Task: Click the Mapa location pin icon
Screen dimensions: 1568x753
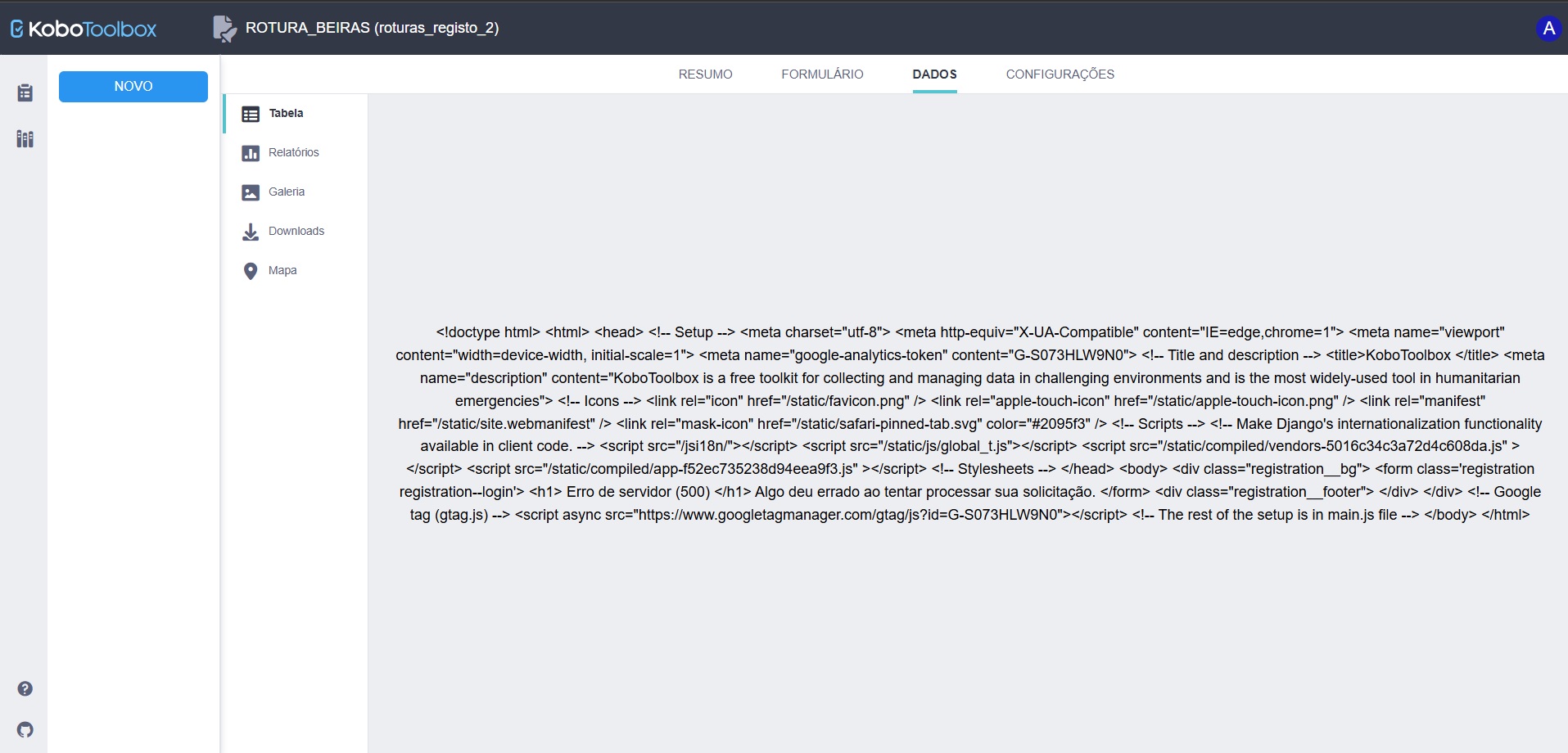Action: coord(251,271)
